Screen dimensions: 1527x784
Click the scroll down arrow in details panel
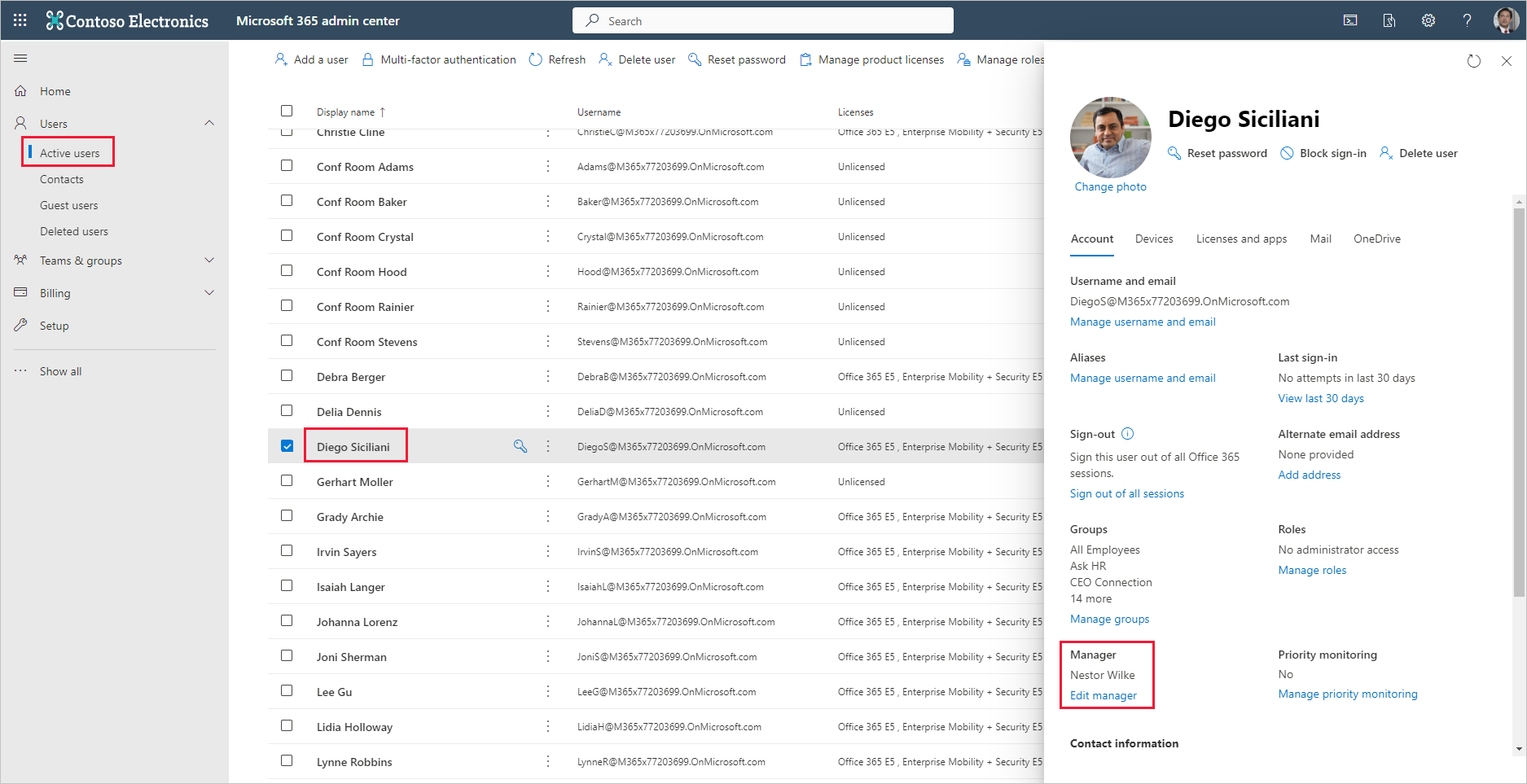coord(1519,749)
